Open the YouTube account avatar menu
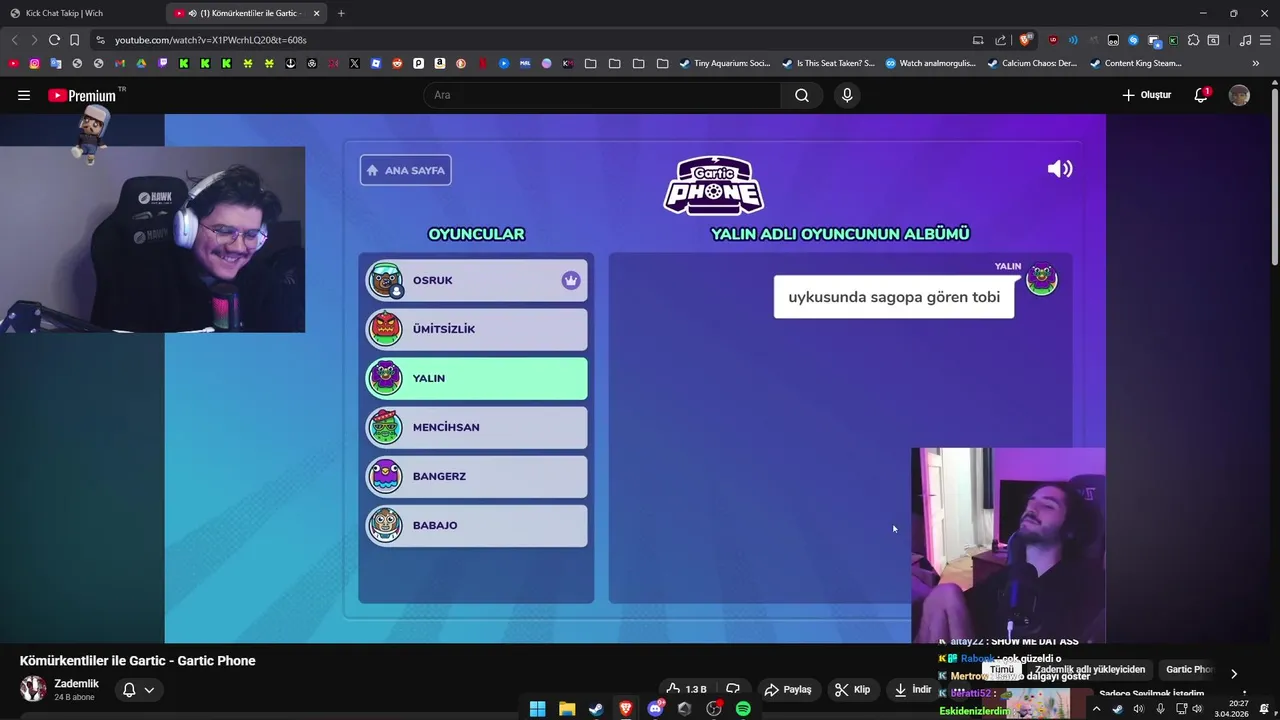This screenshot has height=720, width=1280. [1239, 95]
